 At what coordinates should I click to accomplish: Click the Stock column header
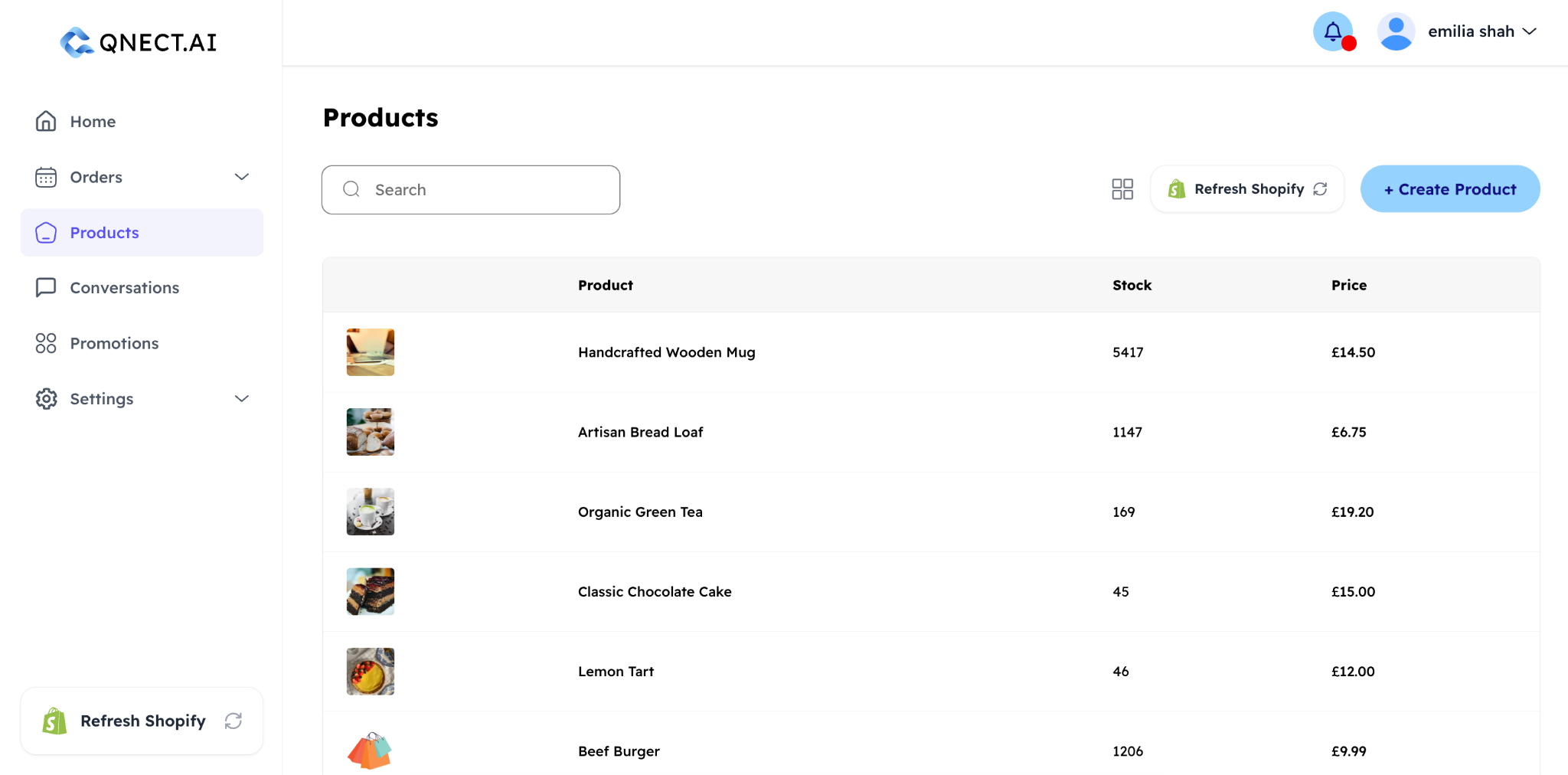pos(1132,285)
